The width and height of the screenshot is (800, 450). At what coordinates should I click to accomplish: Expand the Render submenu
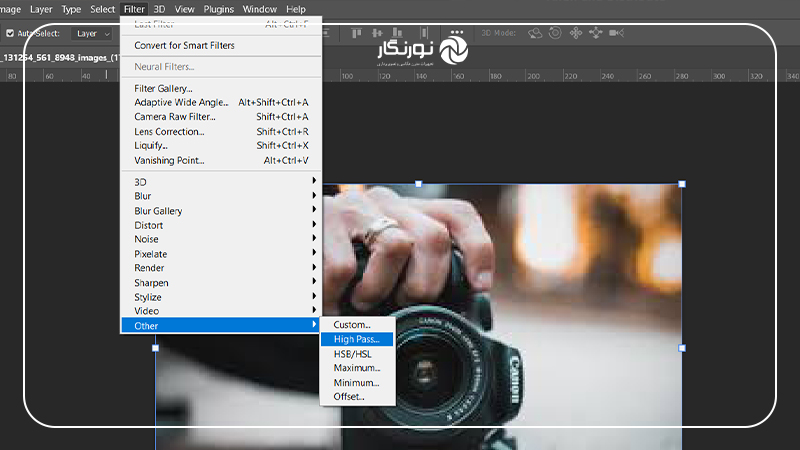tap(221, 268)
